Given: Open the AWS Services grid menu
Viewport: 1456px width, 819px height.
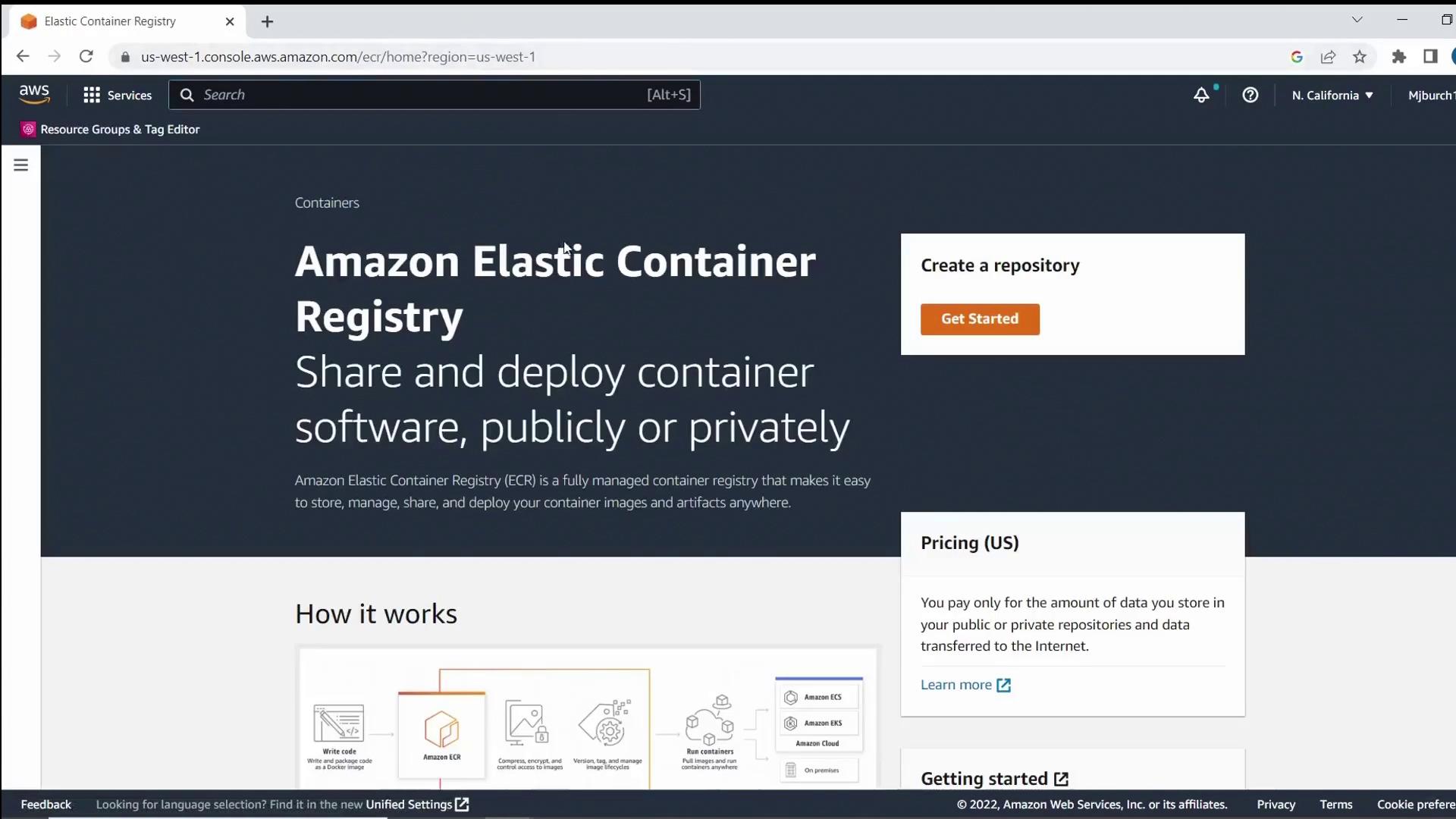Looking at the screenshot, I should [x=118, y=95].
